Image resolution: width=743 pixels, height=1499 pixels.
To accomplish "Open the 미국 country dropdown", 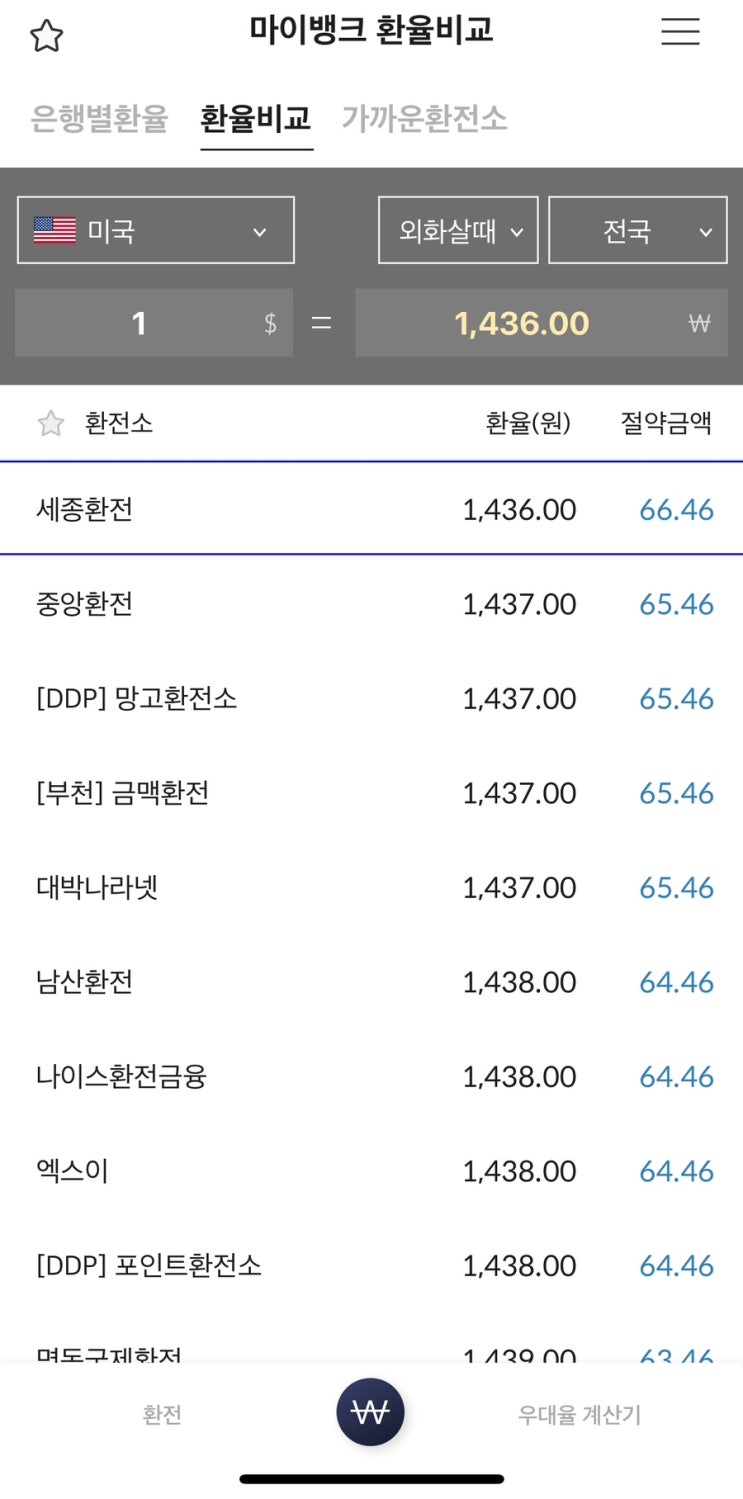I will [156, 231].
